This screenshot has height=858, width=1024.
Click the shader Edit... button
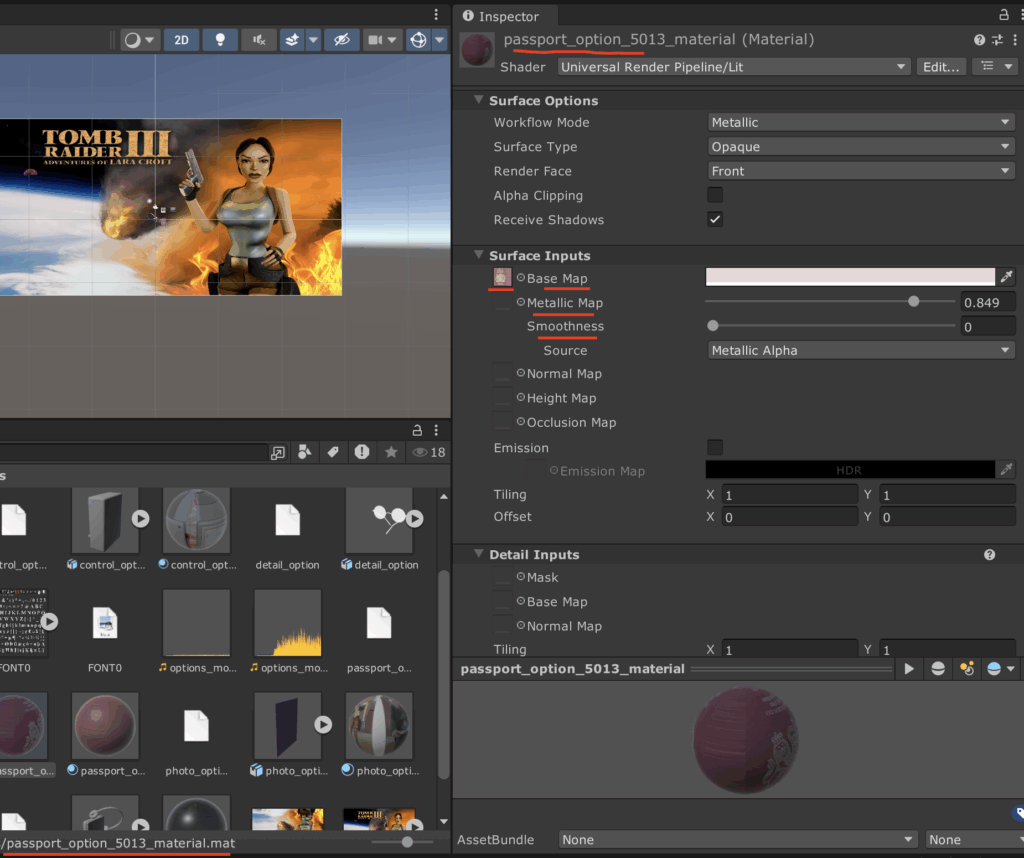click(x=941, y=67)
